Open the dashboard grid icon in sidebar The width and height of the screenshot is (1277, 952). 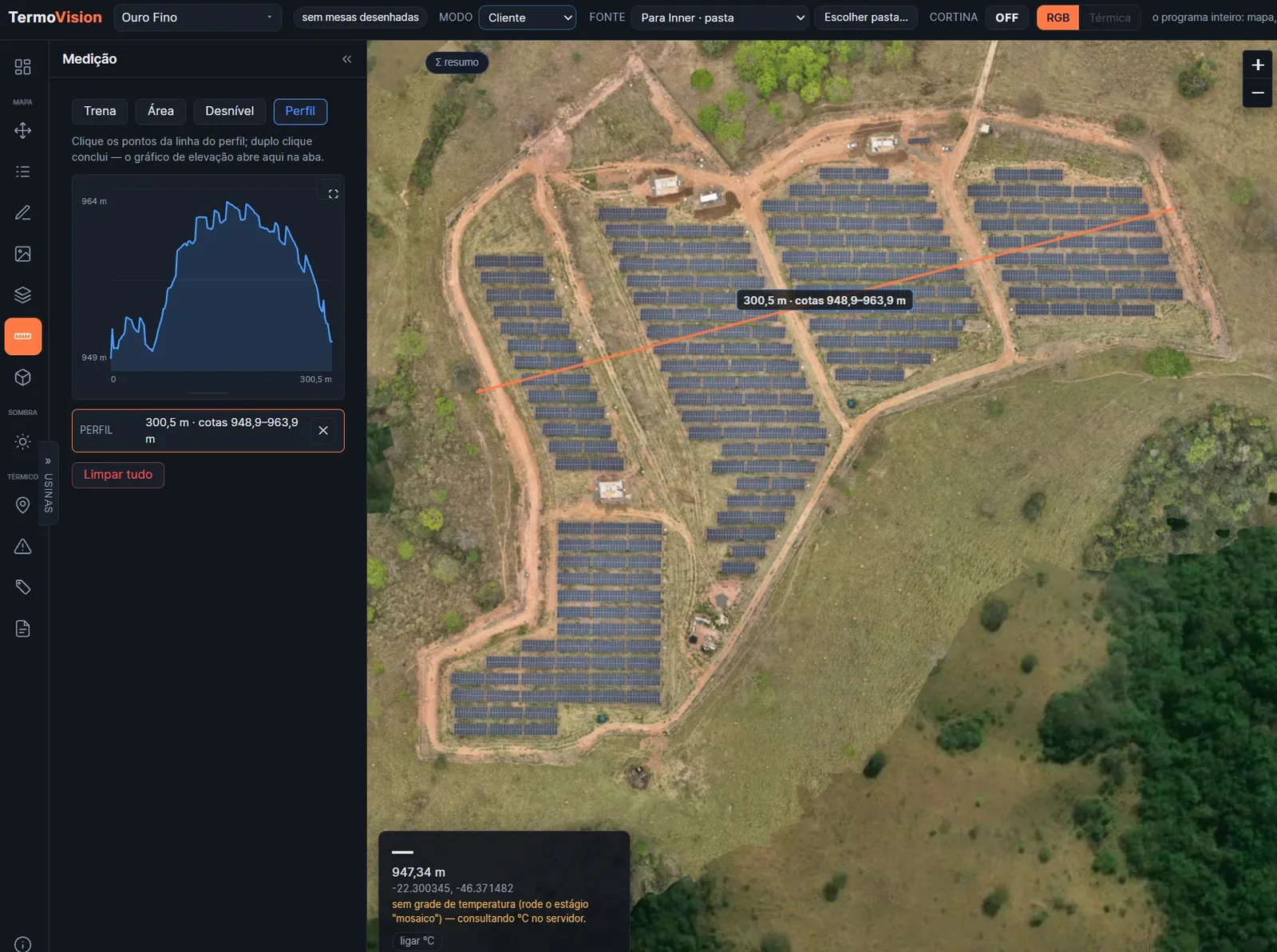tap(22, 67)
